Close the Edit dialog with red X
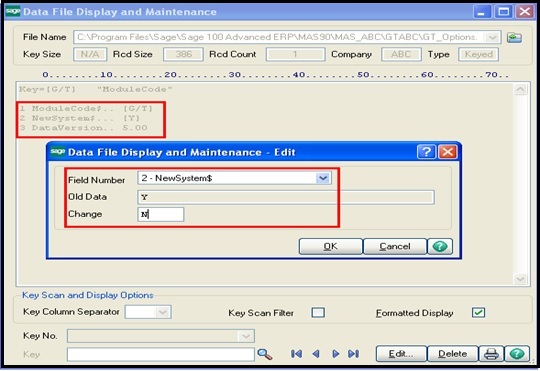Screen dimensions: 540x371 (447, 152)
